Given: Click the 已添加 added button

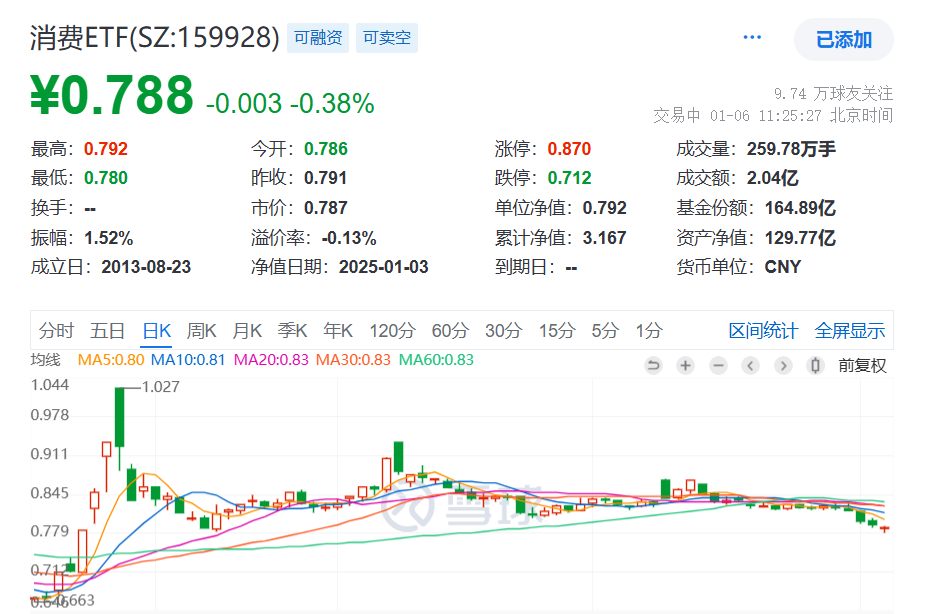Looking at the screenshot, I should point(843,40).
